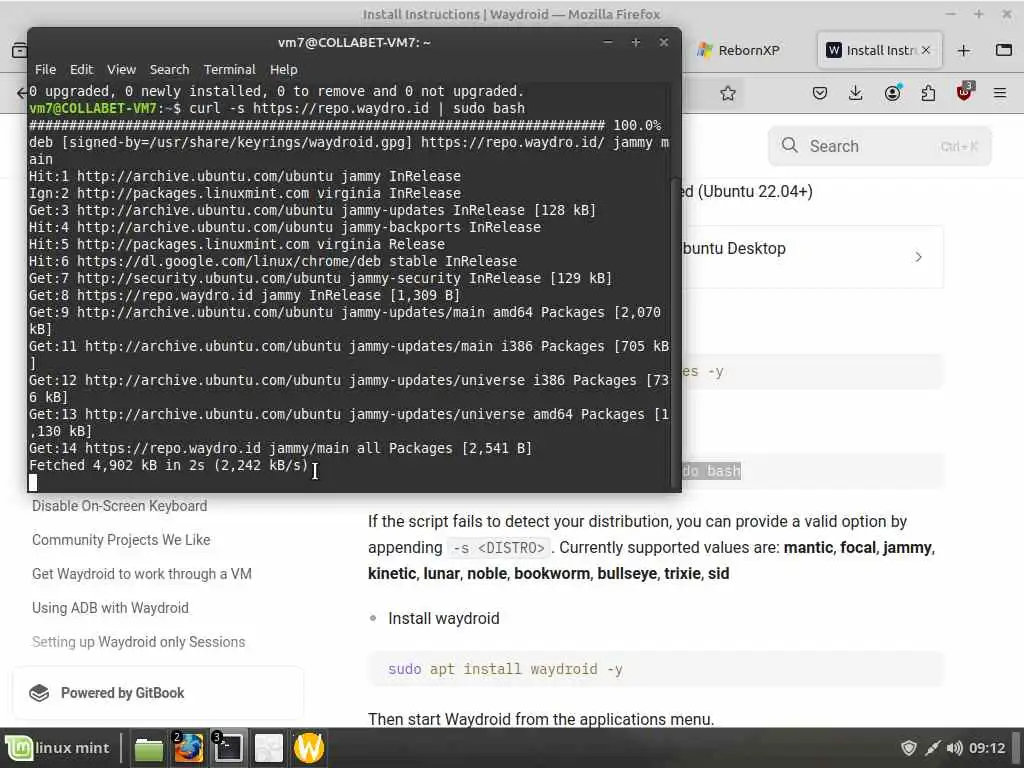Open Get Waydroid to work through a VM
The image size is (1024, 768).
142,574
